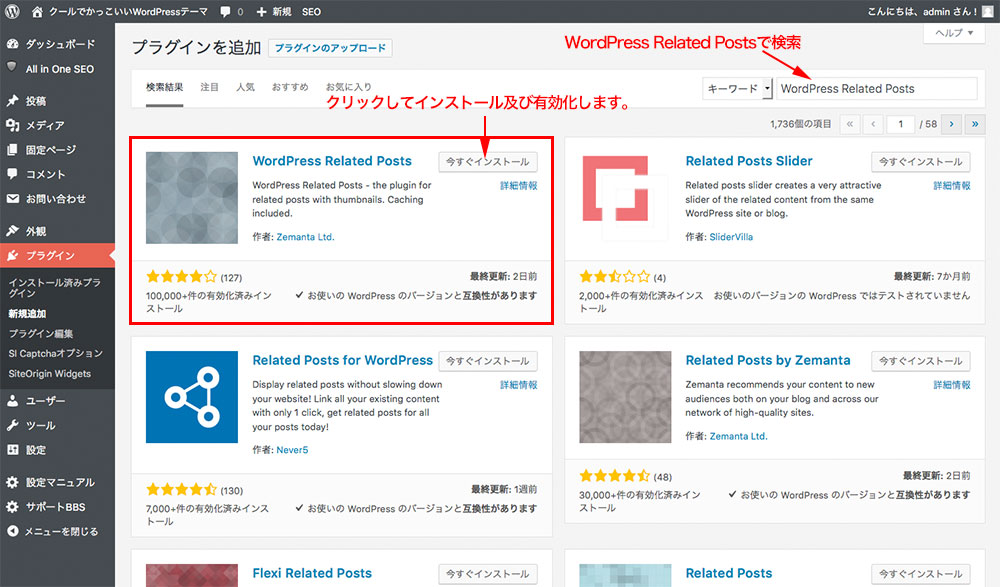The height and width of the screenshot is (587, 1000).
Task: View 詳細情報 for WordPress Related Posts
Action: [518, 186]
